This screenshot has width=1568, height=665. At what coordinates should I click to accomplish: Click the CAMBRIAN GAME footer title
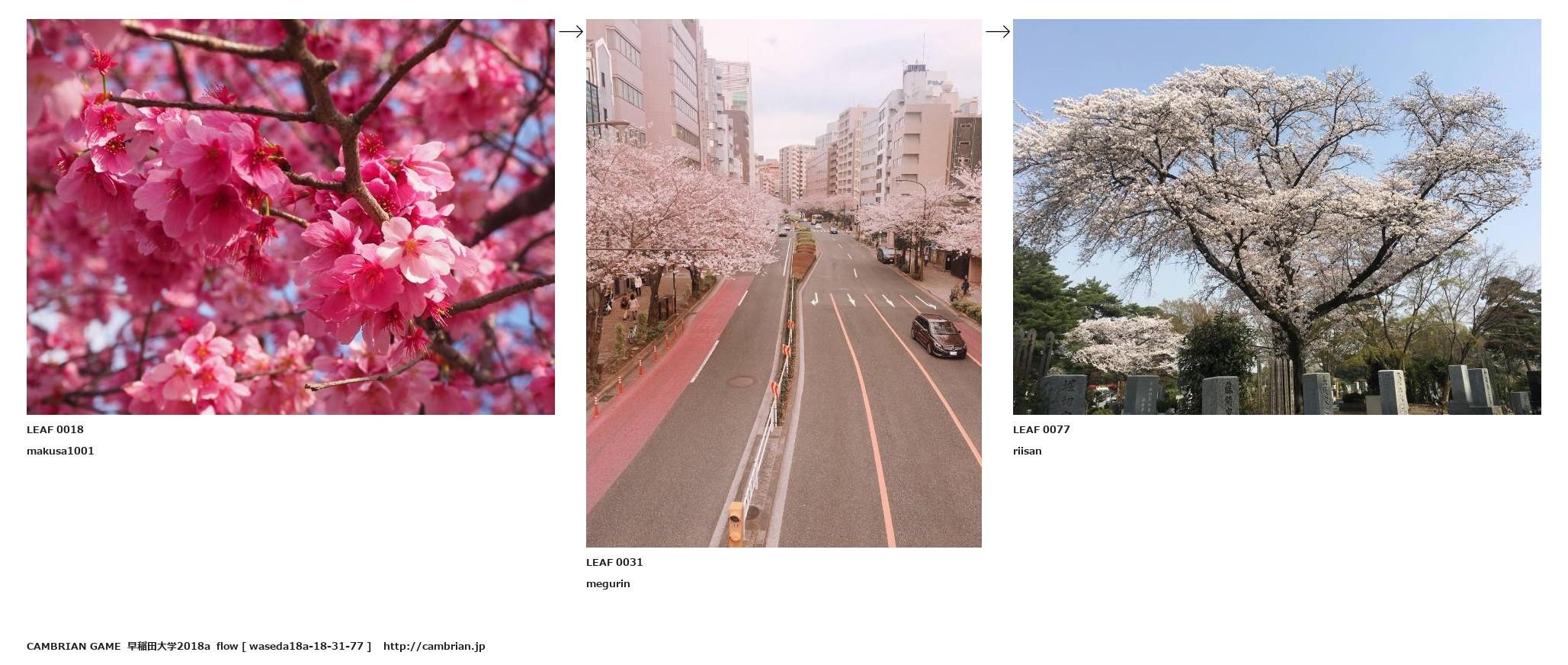(73, 646)
